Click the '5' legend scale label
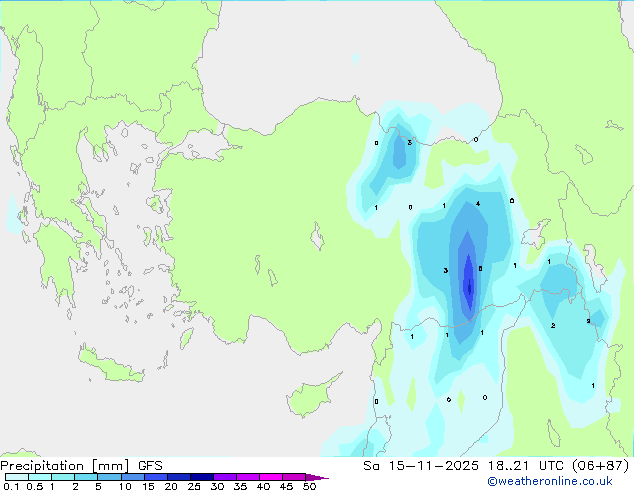The height and width of the screenshot is (490, 634). pos(98,486)
